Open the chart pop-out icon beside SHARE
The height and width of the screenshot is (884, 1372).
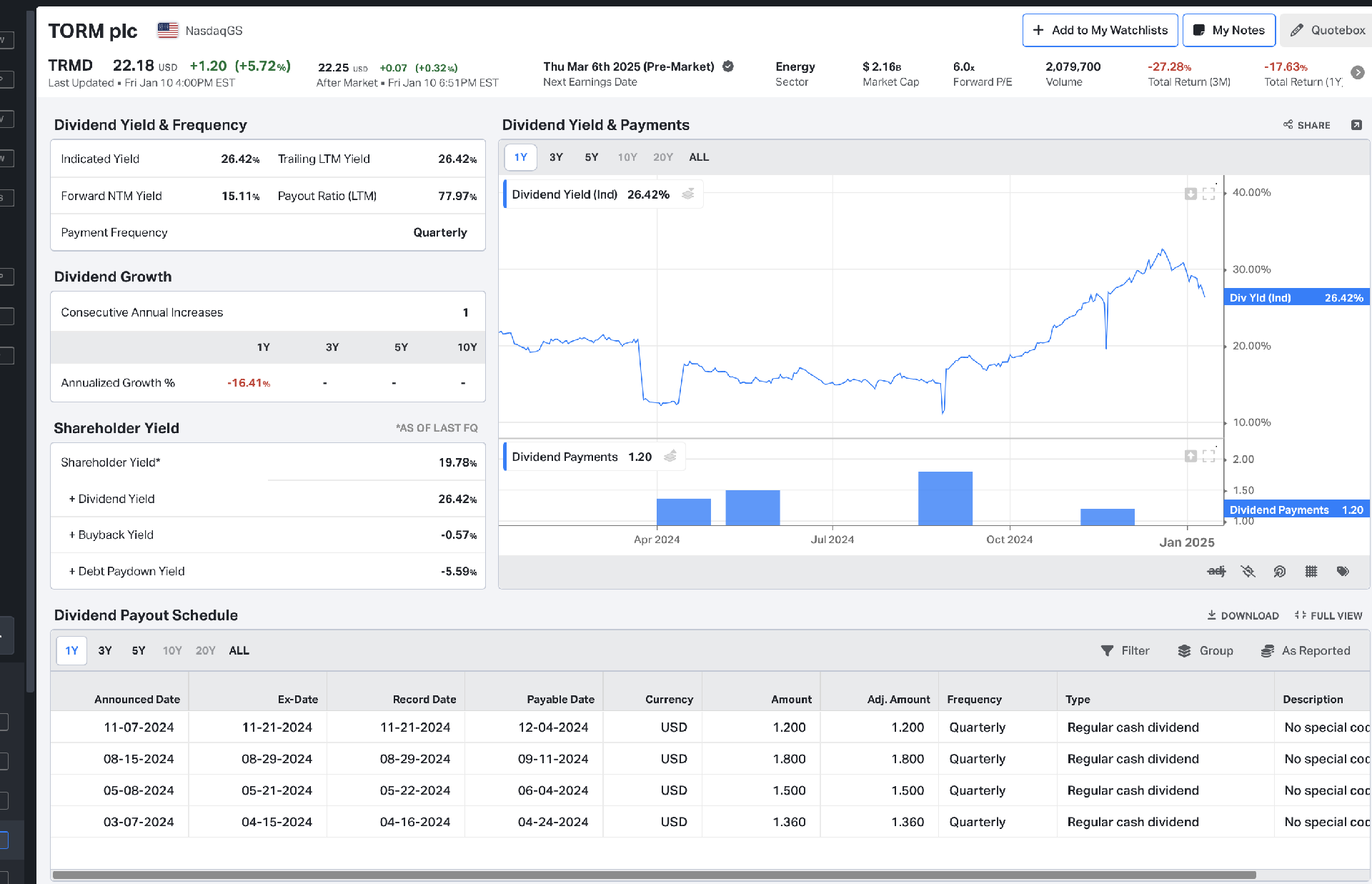[1356, 125]
